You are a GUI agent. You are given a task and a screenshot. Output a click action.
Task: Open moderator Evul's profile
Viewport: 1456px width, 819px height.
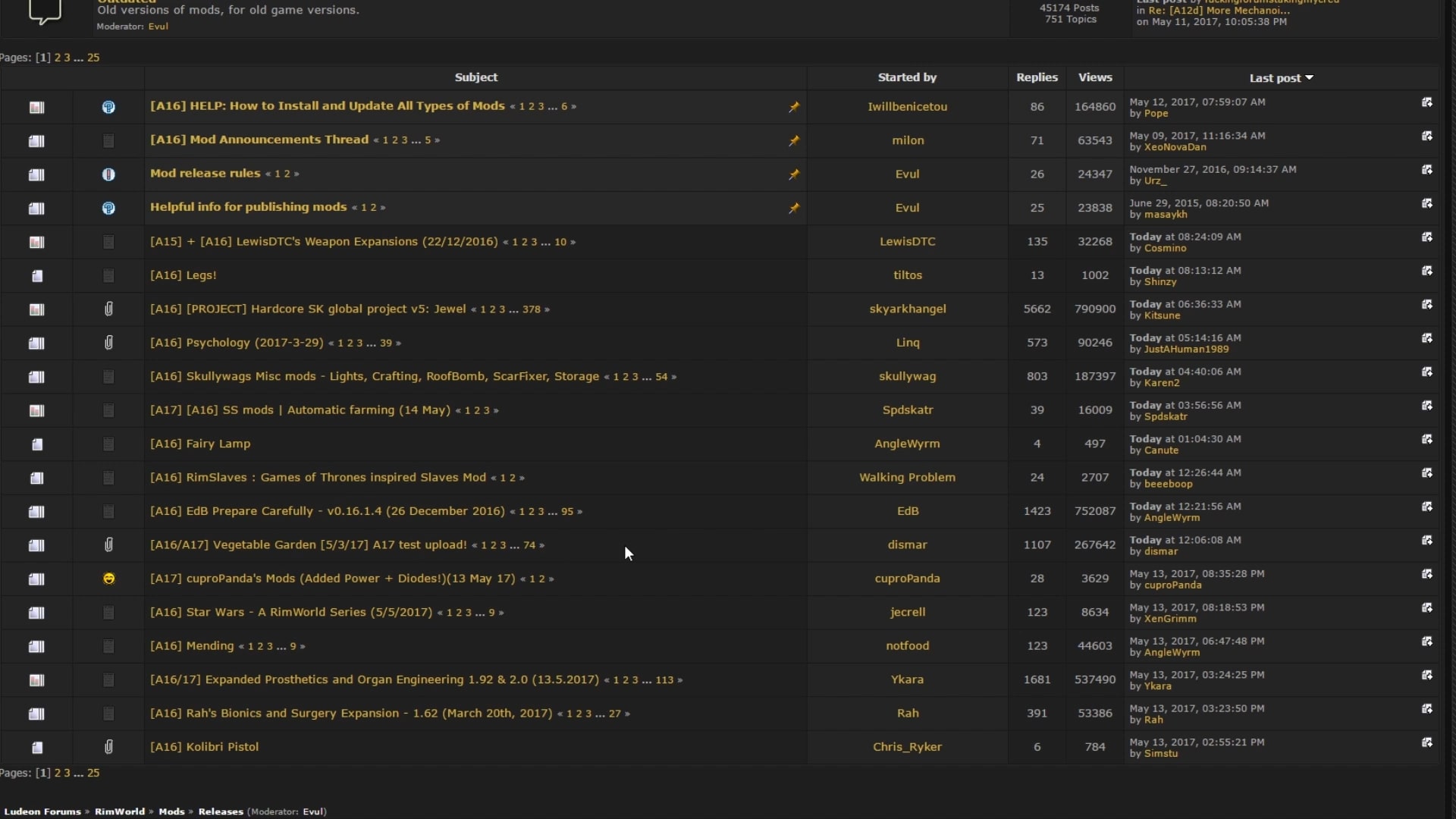158,26
